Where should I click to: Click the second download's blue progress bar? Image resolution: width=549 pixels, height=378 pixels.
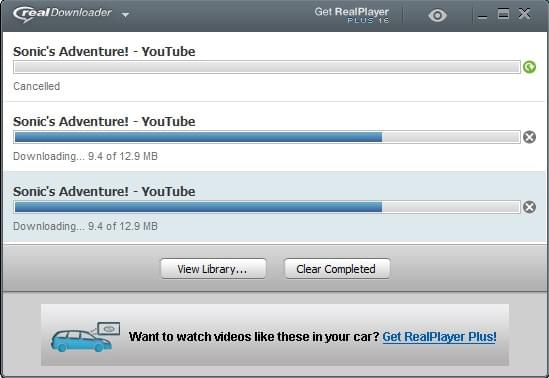(x=267, y=137)
